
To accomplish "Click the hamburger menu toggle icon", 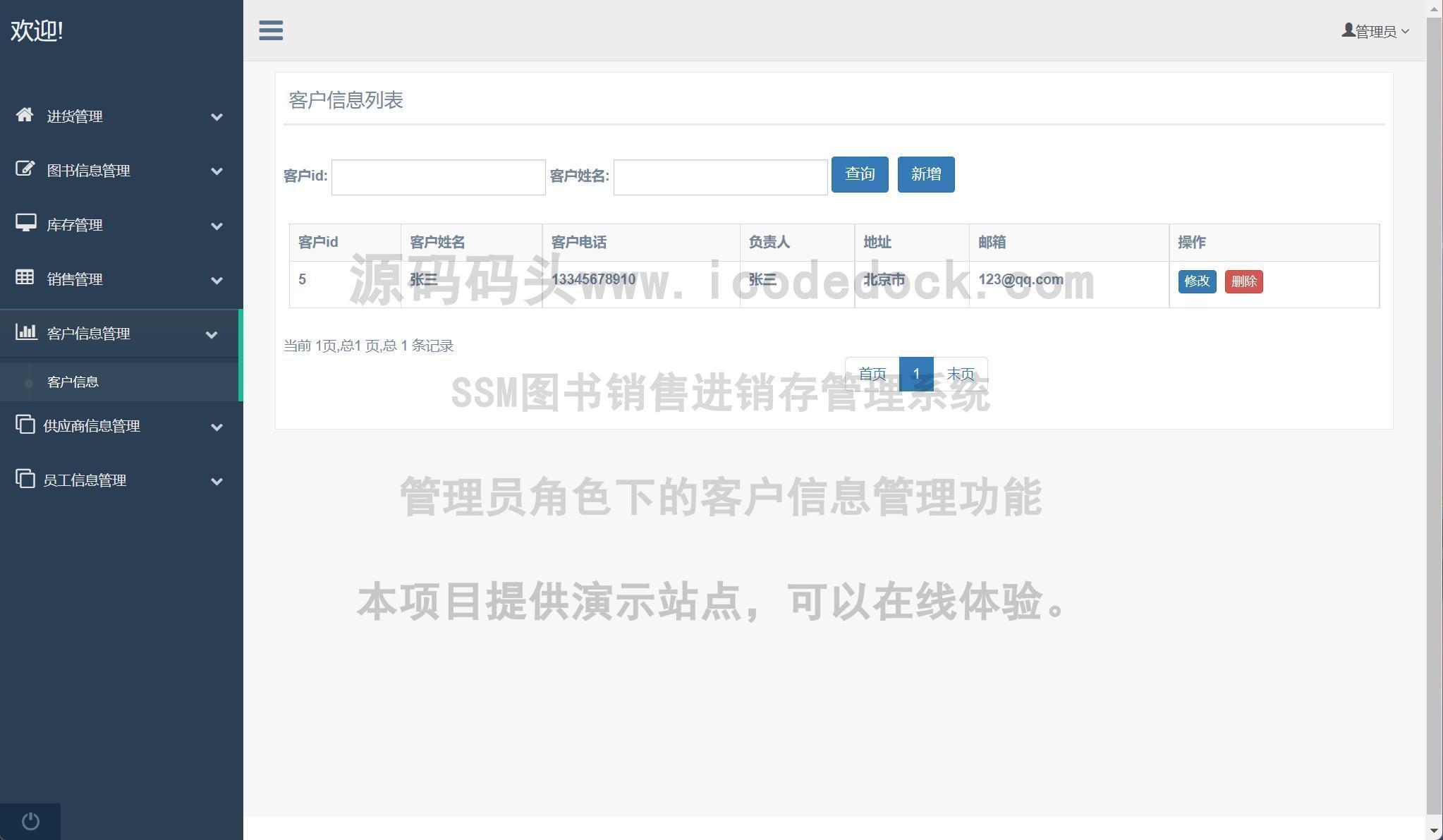I will coord(271,30).
